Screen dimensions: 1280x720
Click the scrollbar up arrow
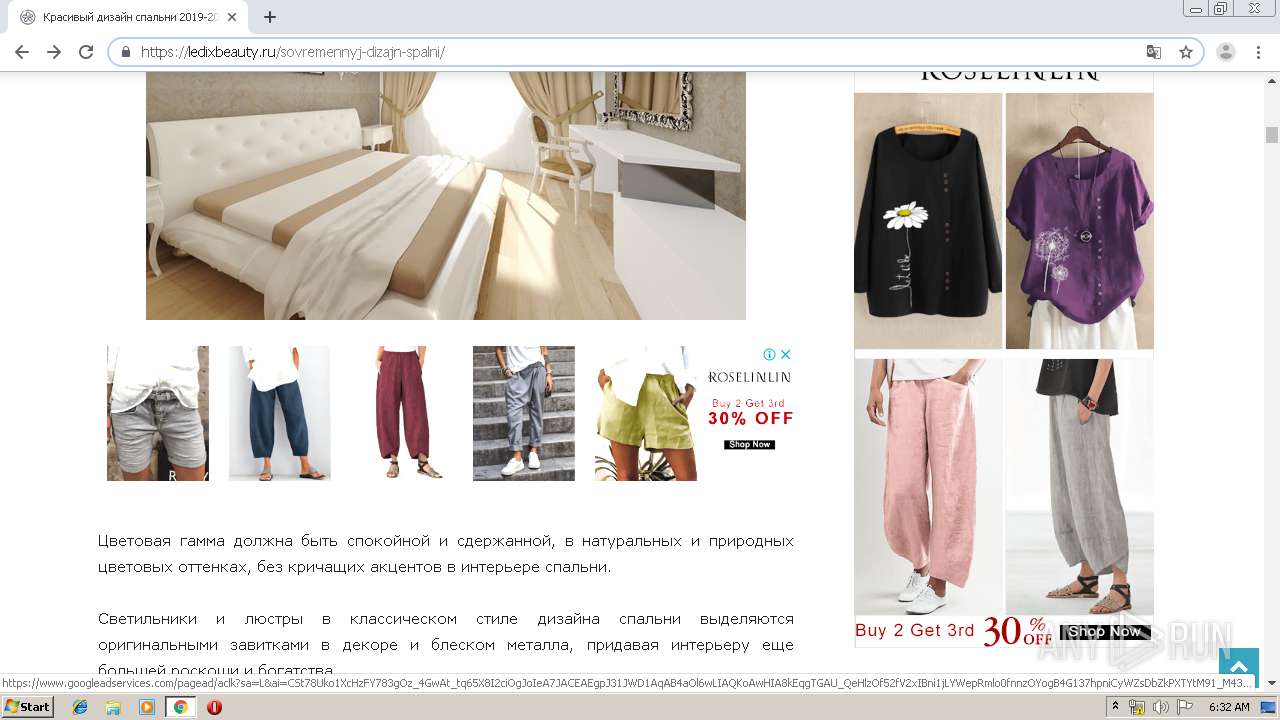pos(1272,79)
